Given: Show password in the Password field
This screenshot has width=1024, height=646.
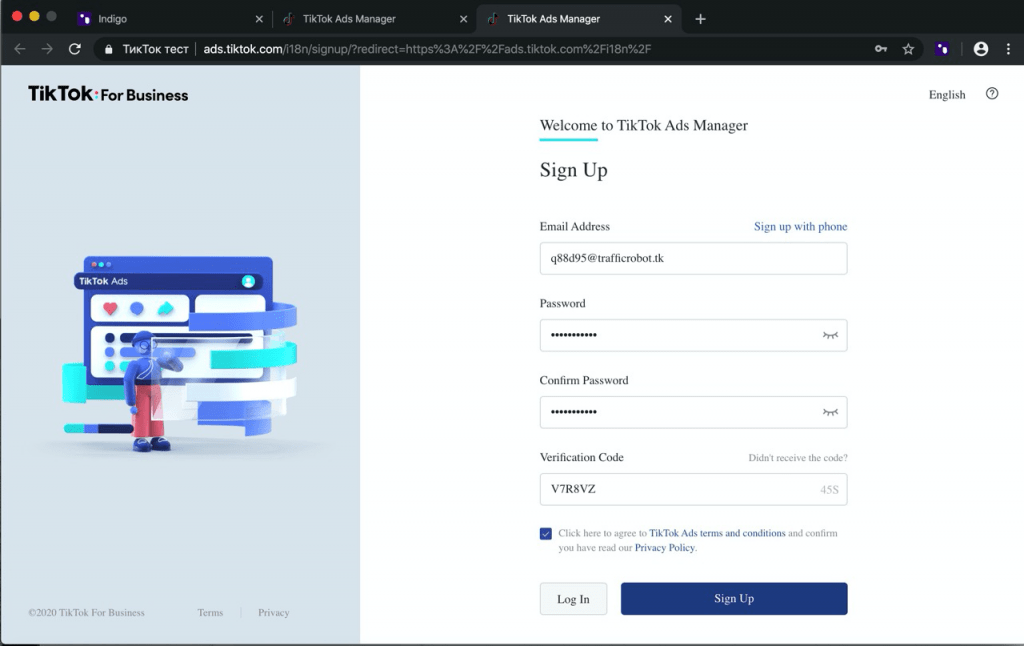Looking at the screenshot, I should click(x=829, y=335).
